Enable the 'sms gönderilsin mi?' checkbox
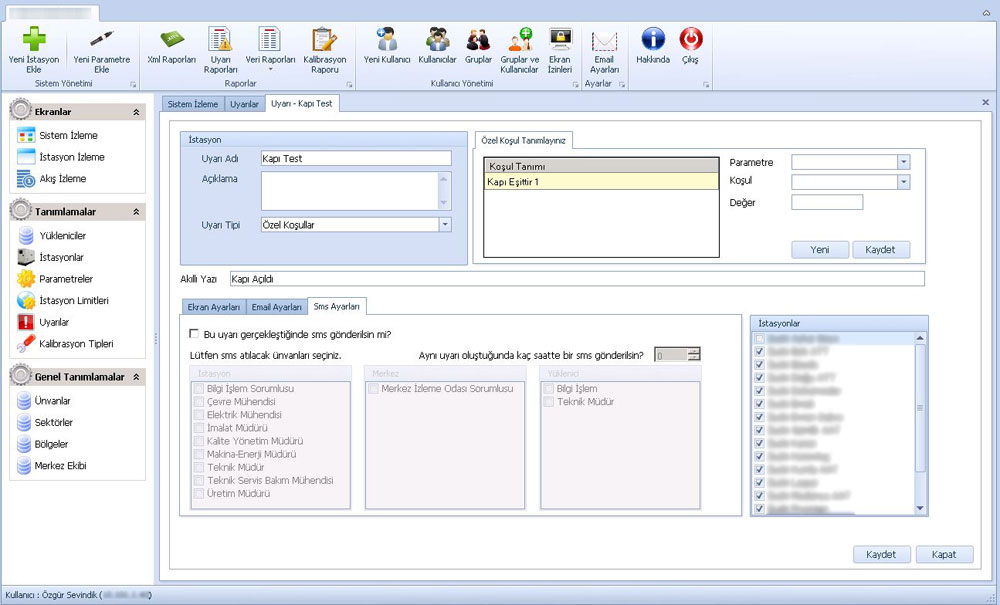1000x605 pixels. click(195, 334)
